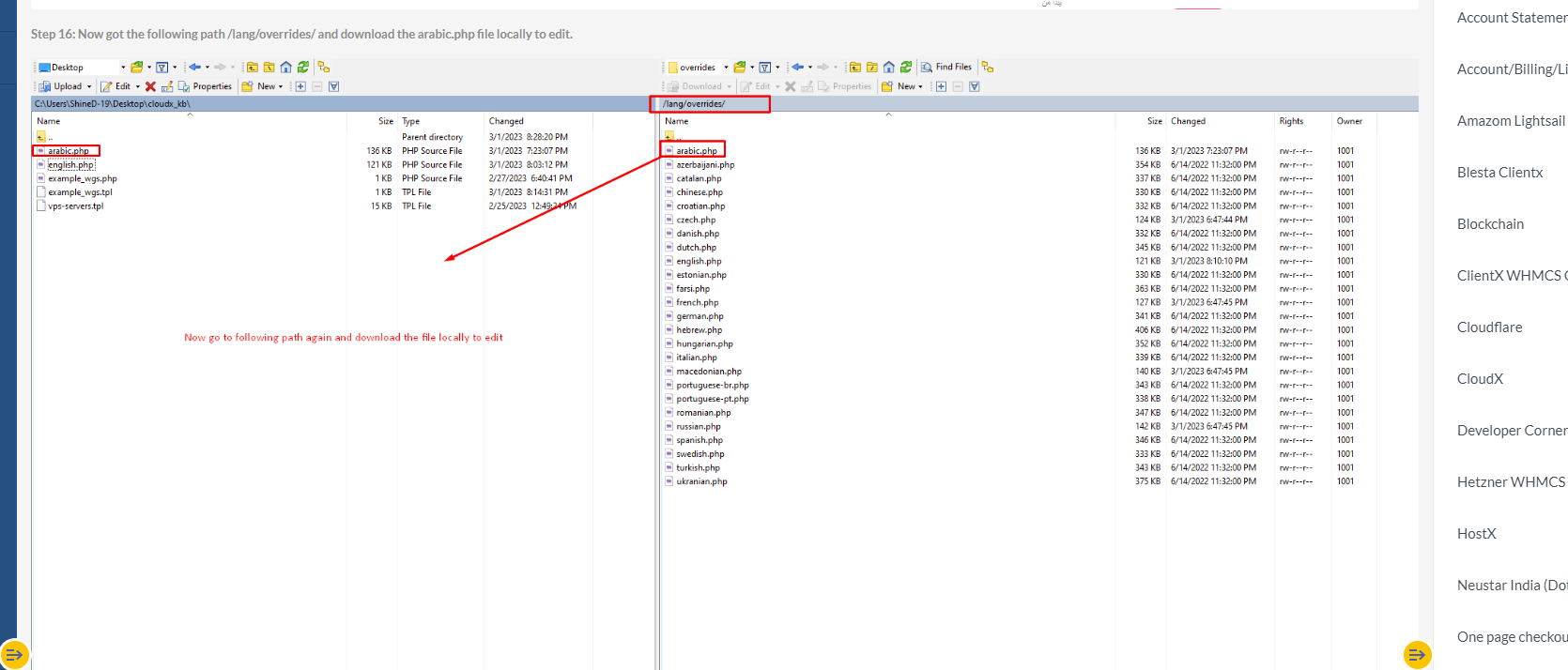The width and height of the screenshot is (1568, 670).
Task: Open the Upload dropdown arrow
Action: pyautogui.click(x=89, y=86)
